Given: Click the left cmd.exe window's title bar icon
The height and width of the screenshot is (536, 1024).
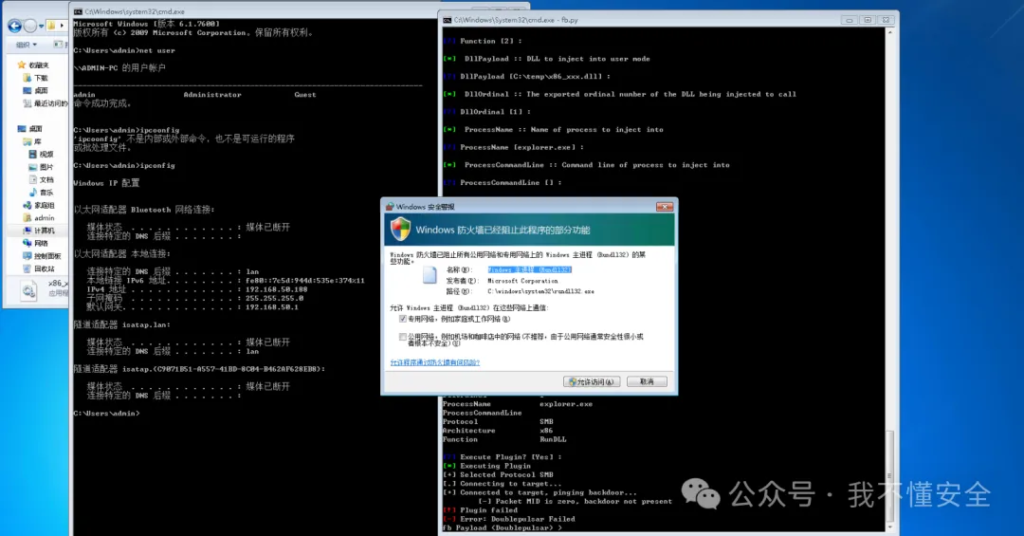Looking at the screenshot, I should point(78,12).
